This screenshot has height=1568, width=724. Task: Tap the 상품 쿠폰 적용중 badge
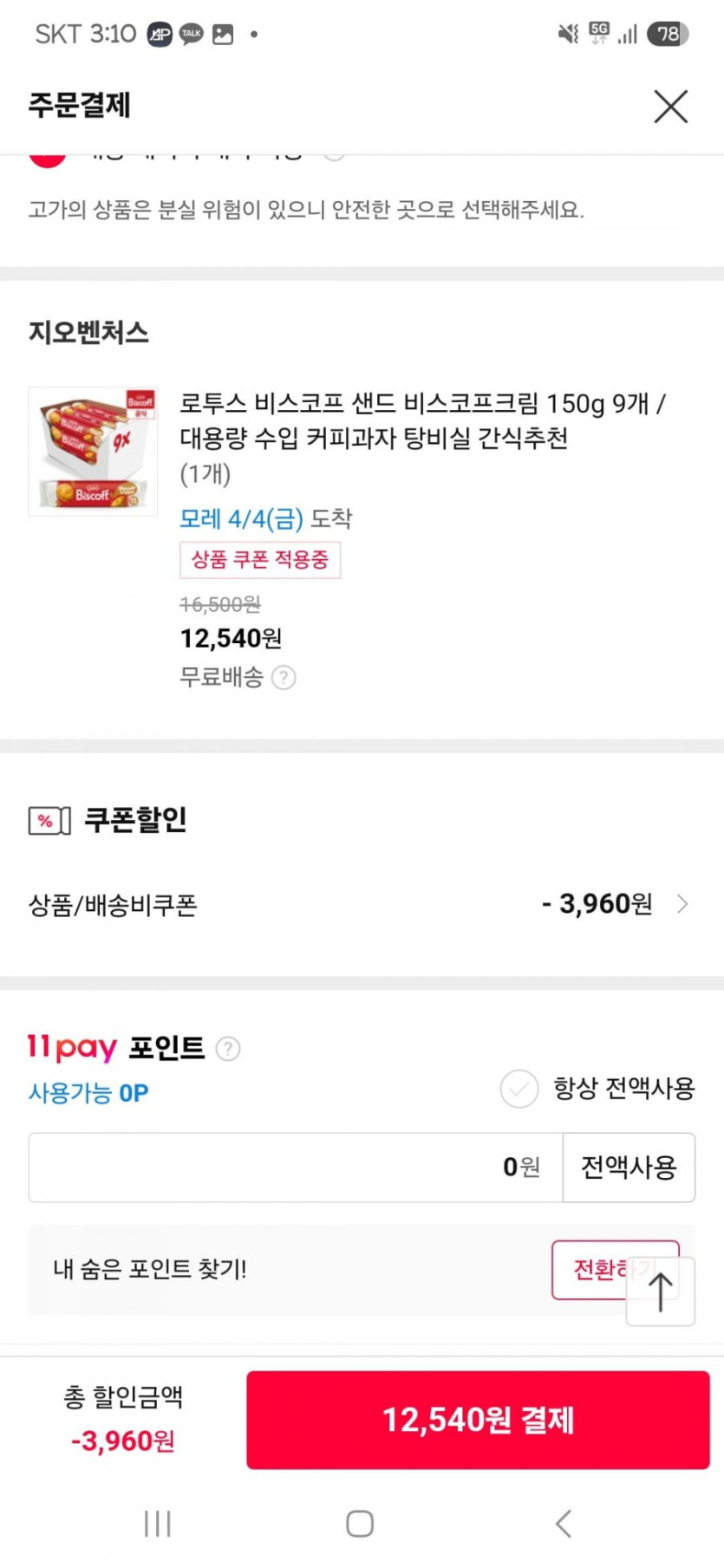[x=260, y=560]
